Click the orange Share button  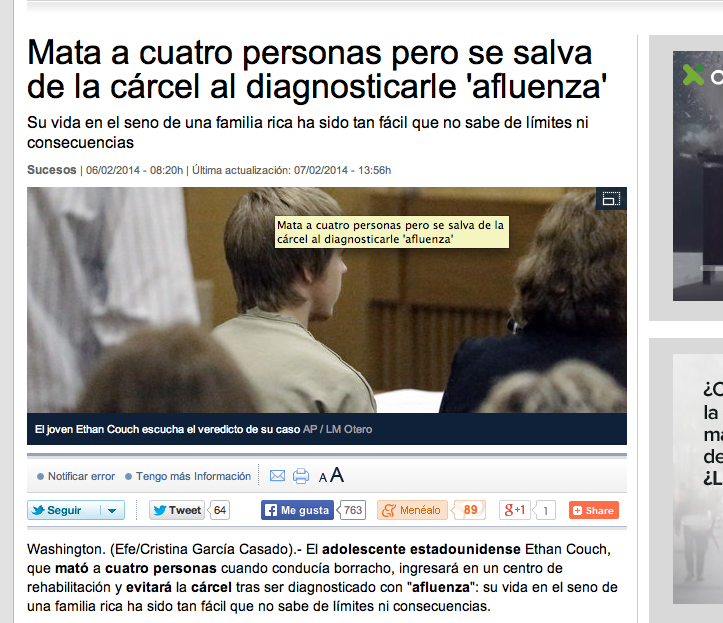(593, 510)
